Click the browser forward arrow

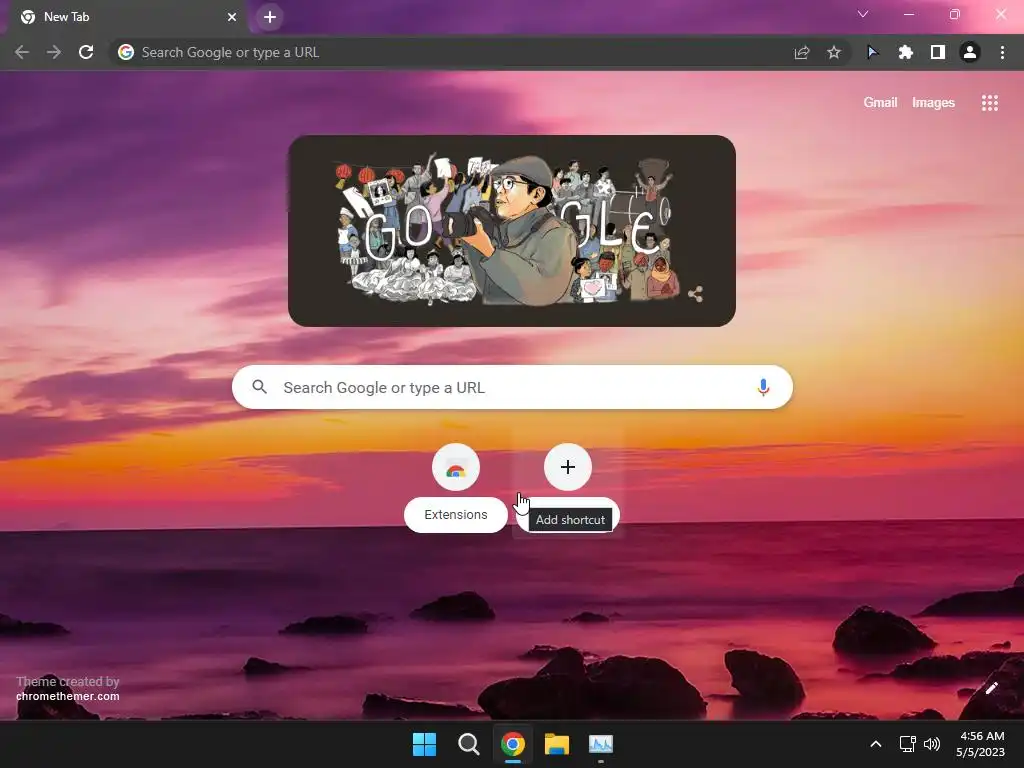coord(54,52)
